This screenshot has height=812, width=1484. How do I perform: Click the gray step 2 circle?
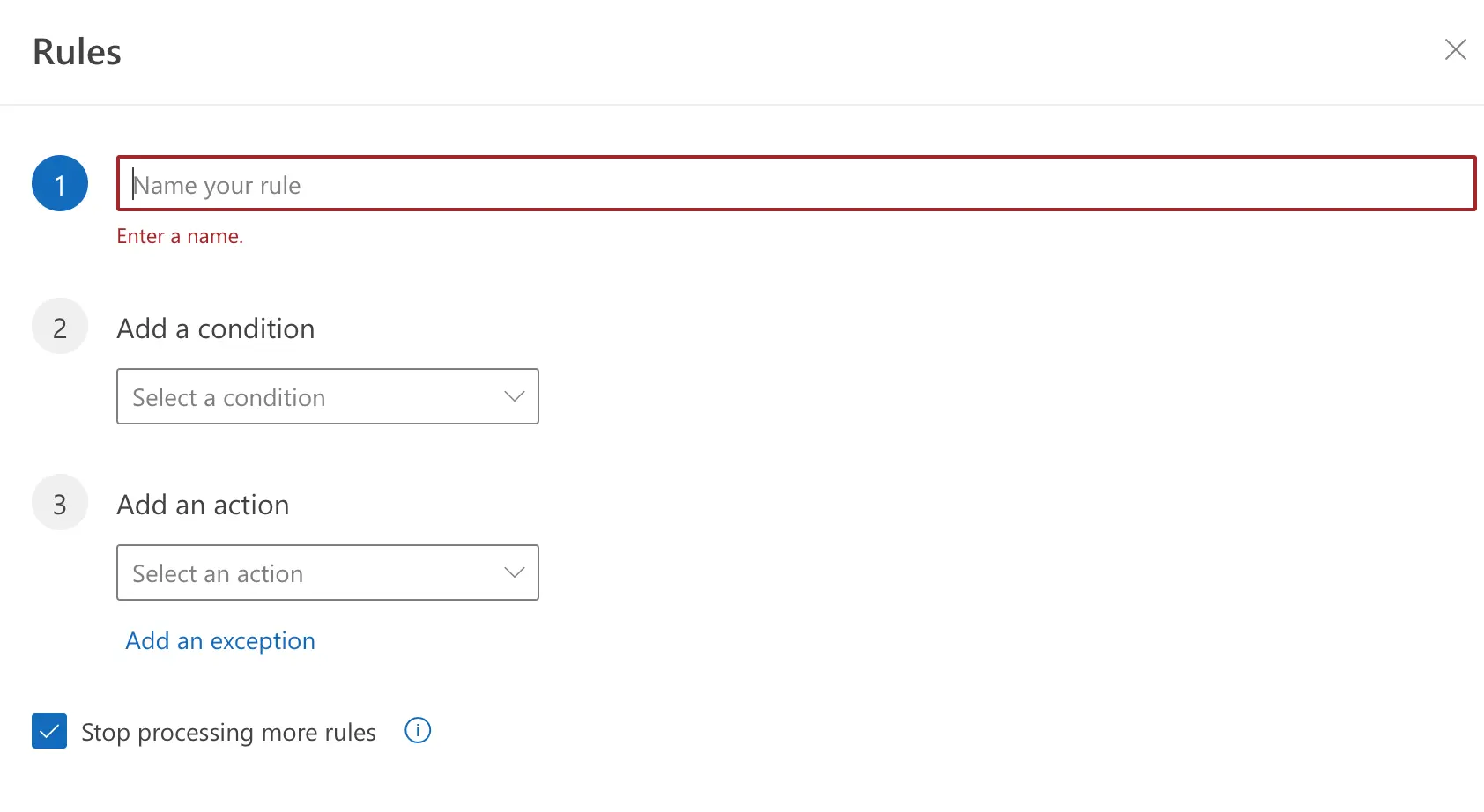pos(60,328)
